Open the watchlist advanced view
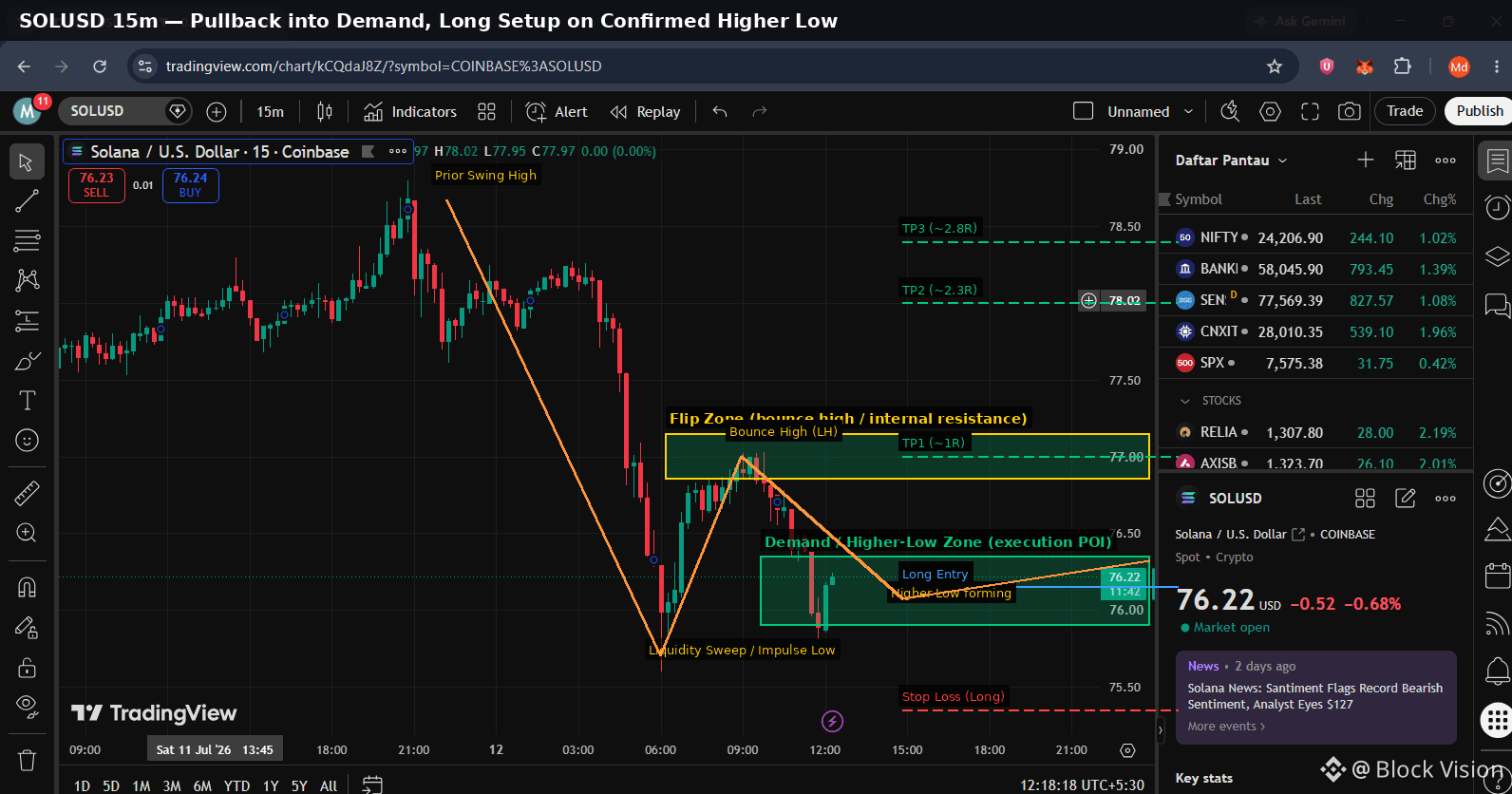The image size is (1512, 794). point(1405,160)
